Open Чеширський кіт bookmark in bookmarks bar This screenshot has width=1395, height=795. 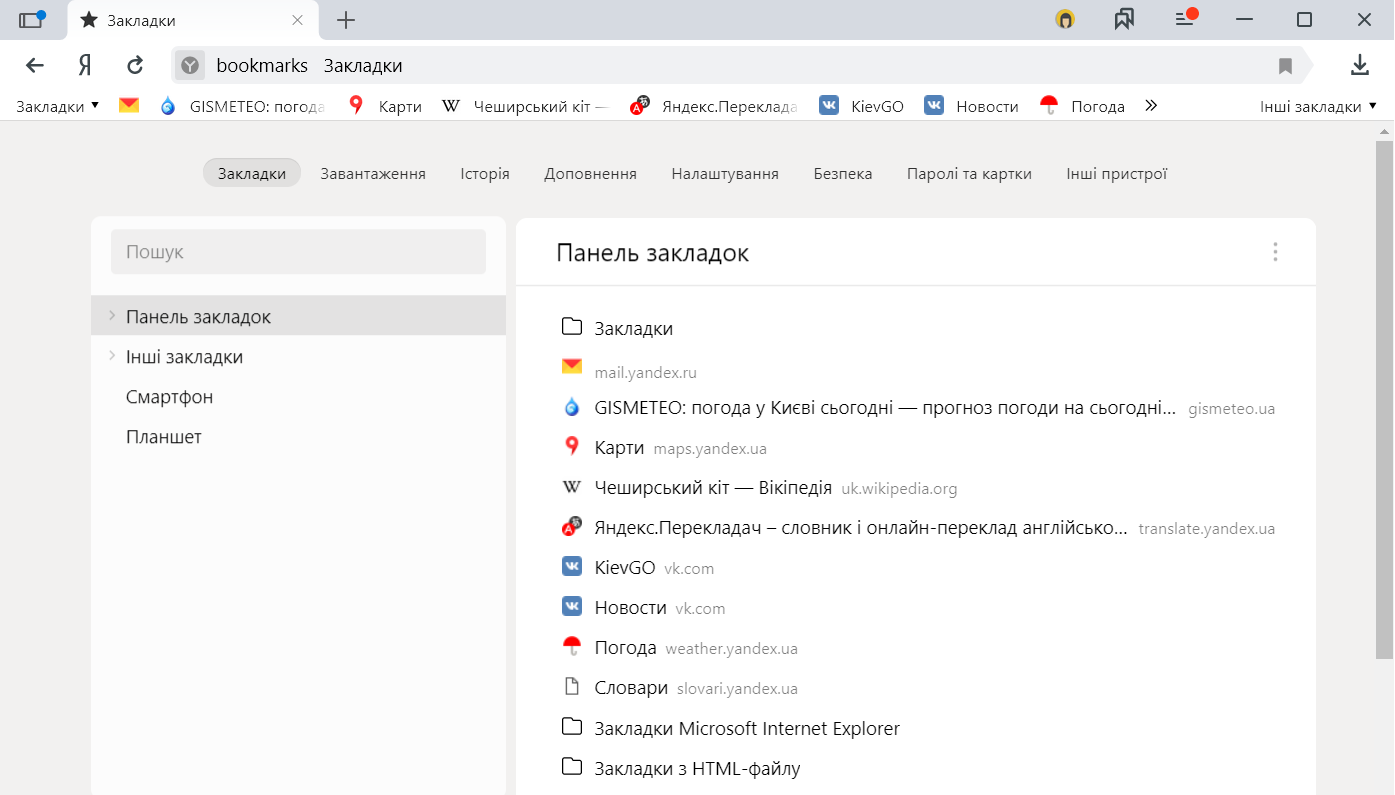(526, 106)
